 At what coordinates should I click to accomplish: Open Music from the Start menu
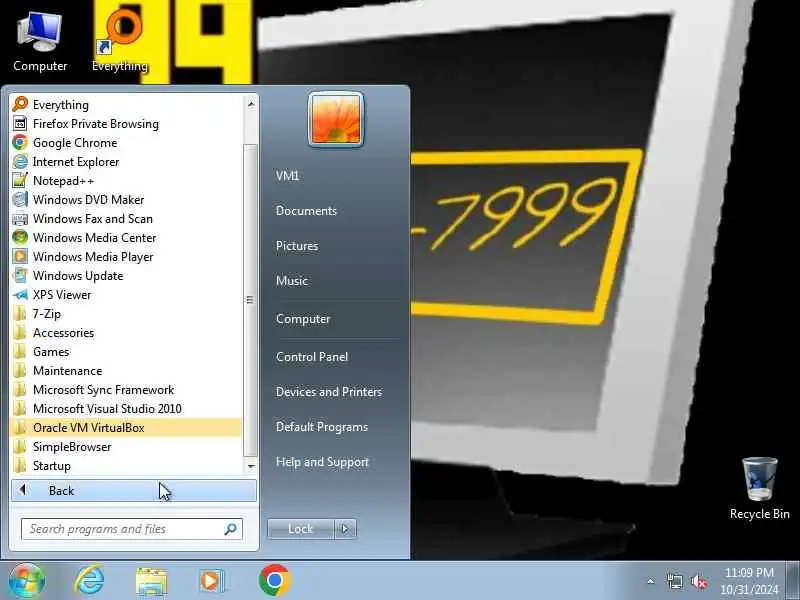tap(292, 281)
